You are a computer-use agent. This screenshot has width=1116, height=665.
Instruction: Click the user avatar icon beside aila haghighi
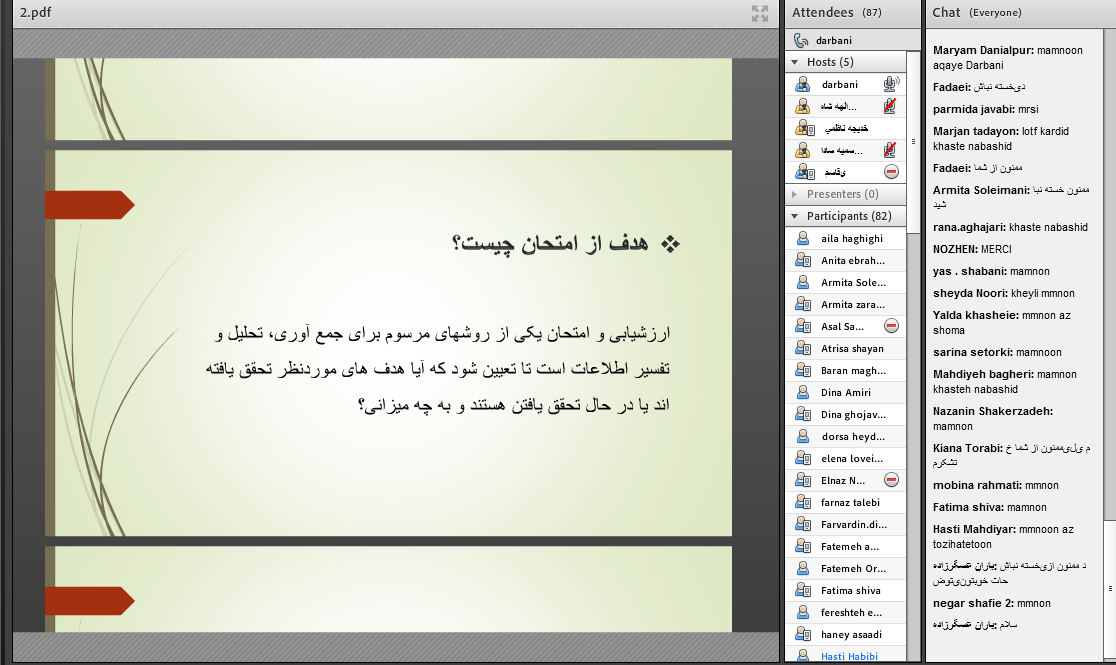[802, 239]
